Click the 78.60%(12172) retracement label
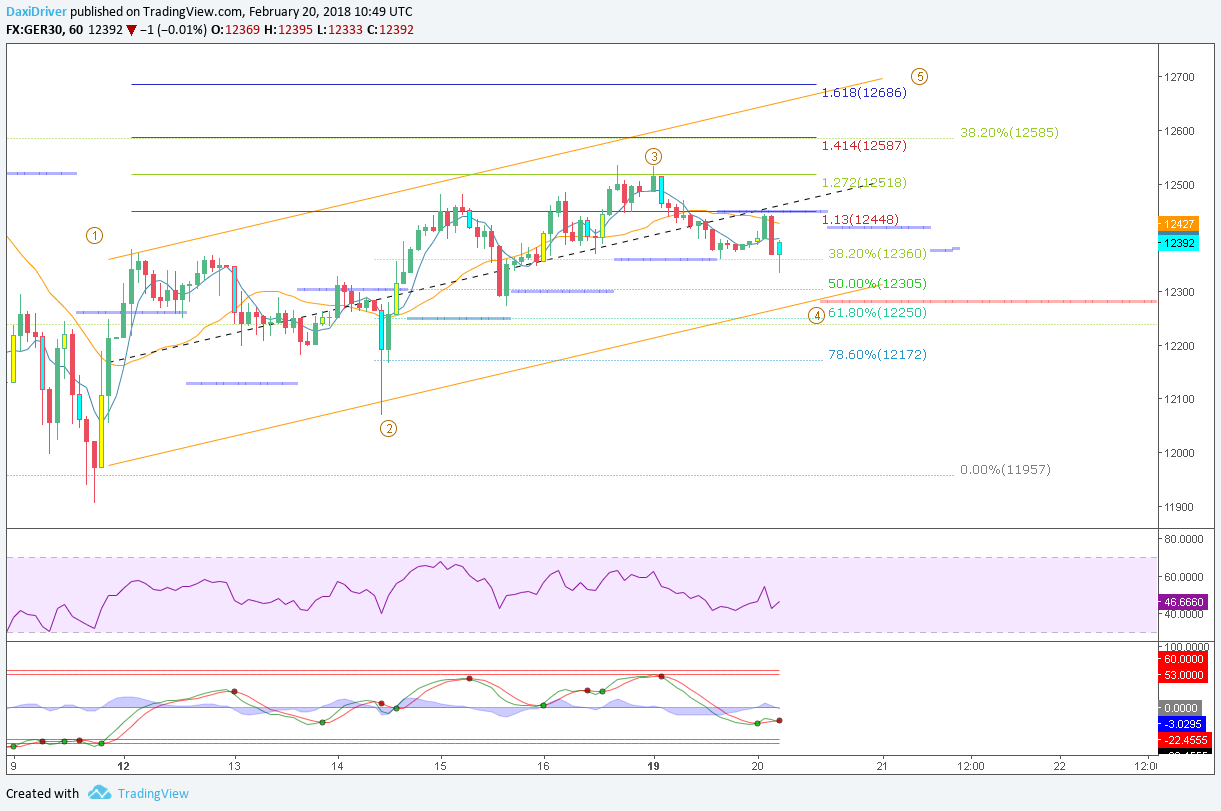The height and width of the screenshot is (811, 1221). (877, 355)
